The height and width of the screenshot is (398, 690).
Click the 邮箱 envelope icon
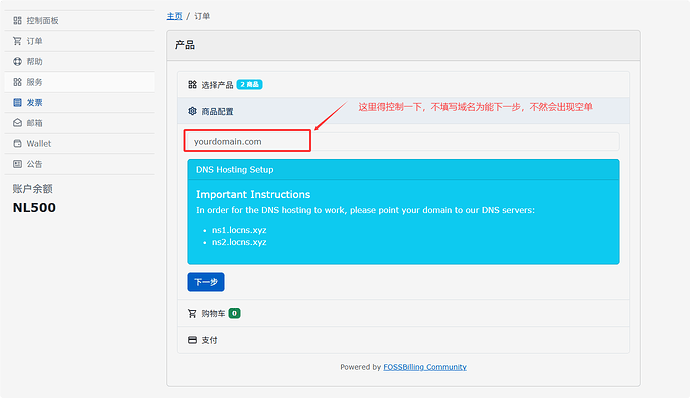pyautogui.click(x=17, y=123)
